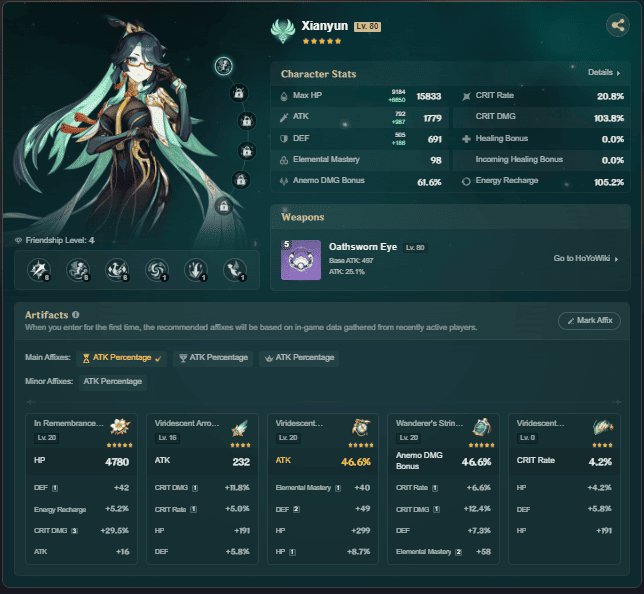Image resolution: width=644 pixels, height=594 pixels.
Task: Open the fifth passive talent icon
Action: [x=196, y=270]
